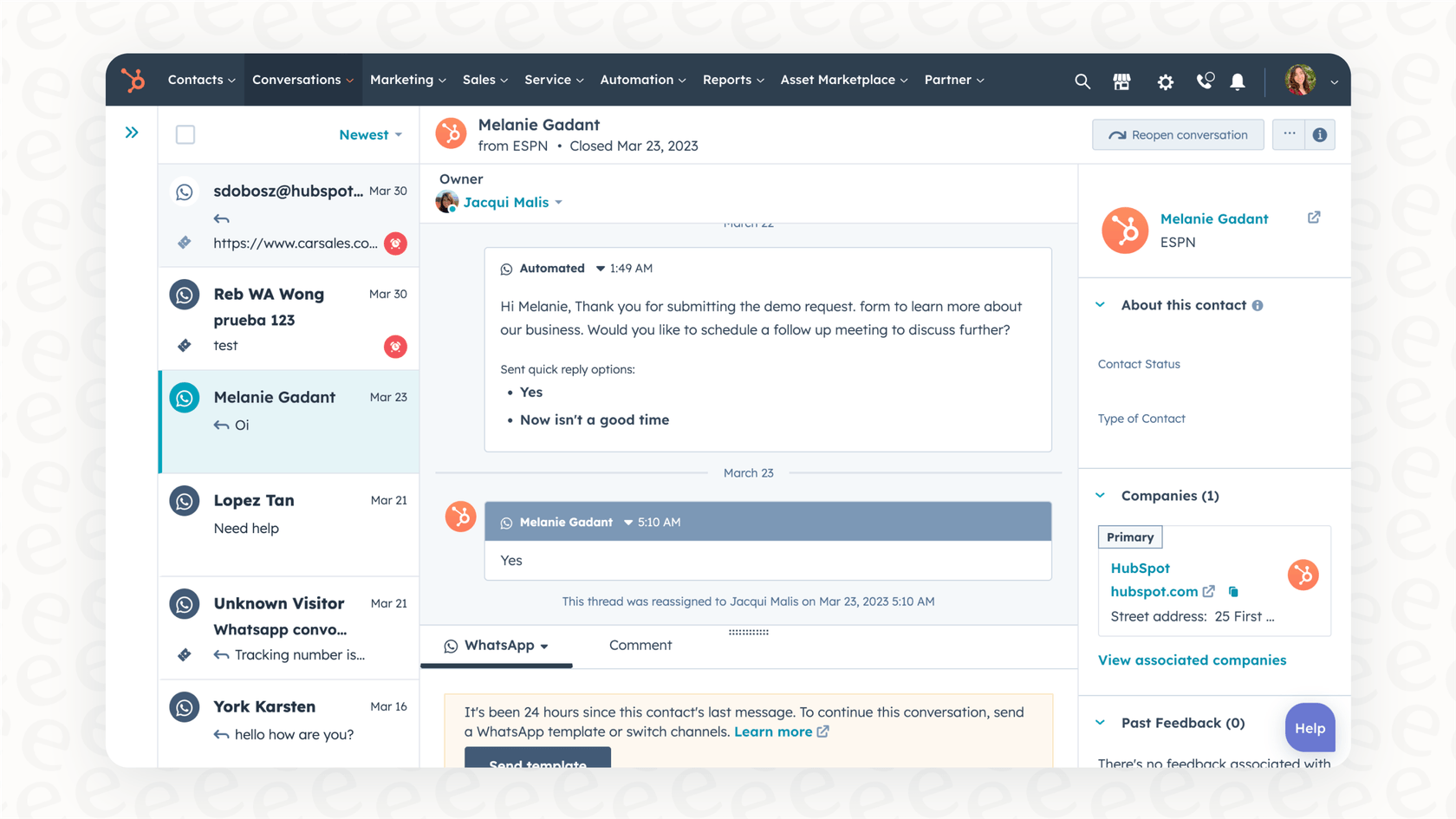Open Melanie Gadant's record via external link icon
Viewport: 1456px width, 819px height.
click(1314, 218)
